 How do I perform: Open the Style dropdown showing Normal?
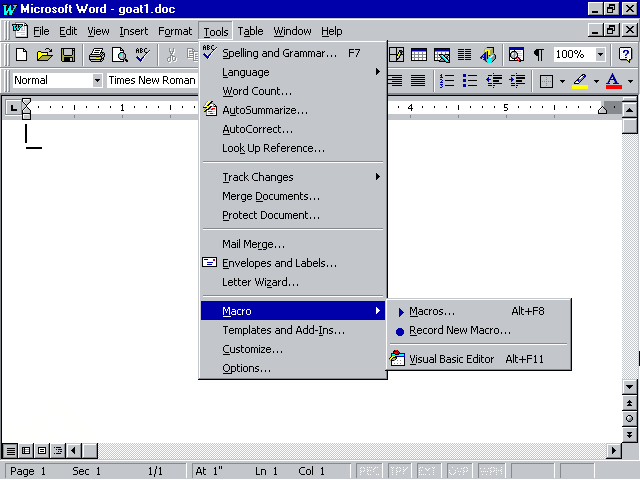tap(97, 80)
